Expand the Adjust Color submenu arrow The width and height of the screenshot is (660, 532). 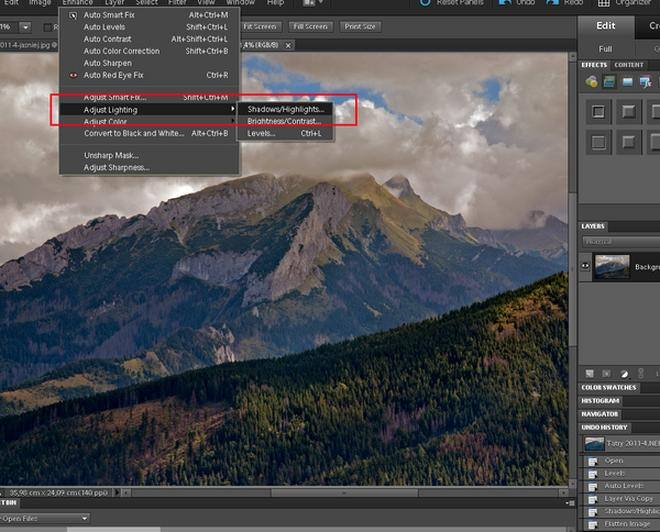click(232, 121)
